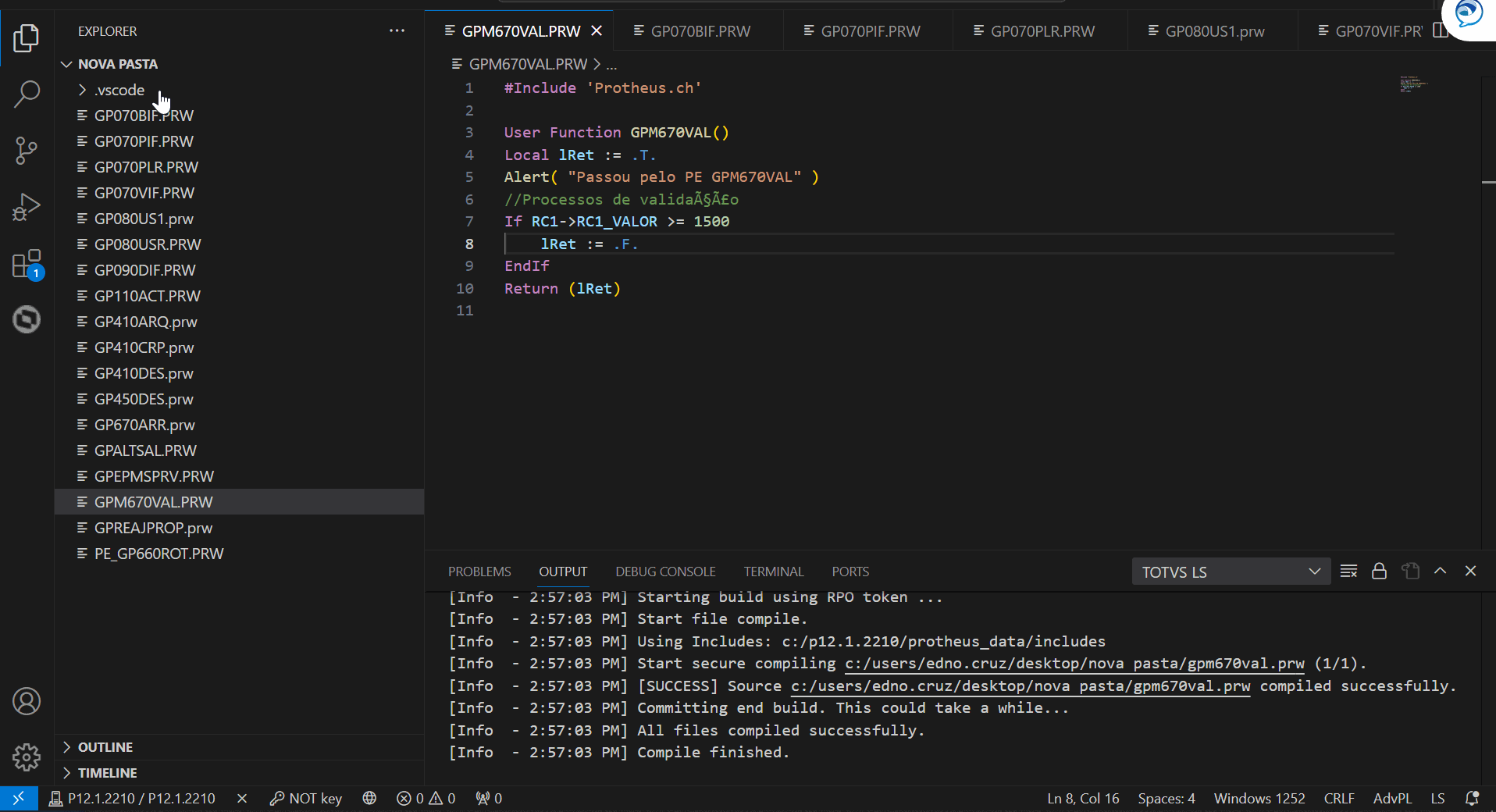
Task: Open the Explorer view in activity bar
Action: 27,37
